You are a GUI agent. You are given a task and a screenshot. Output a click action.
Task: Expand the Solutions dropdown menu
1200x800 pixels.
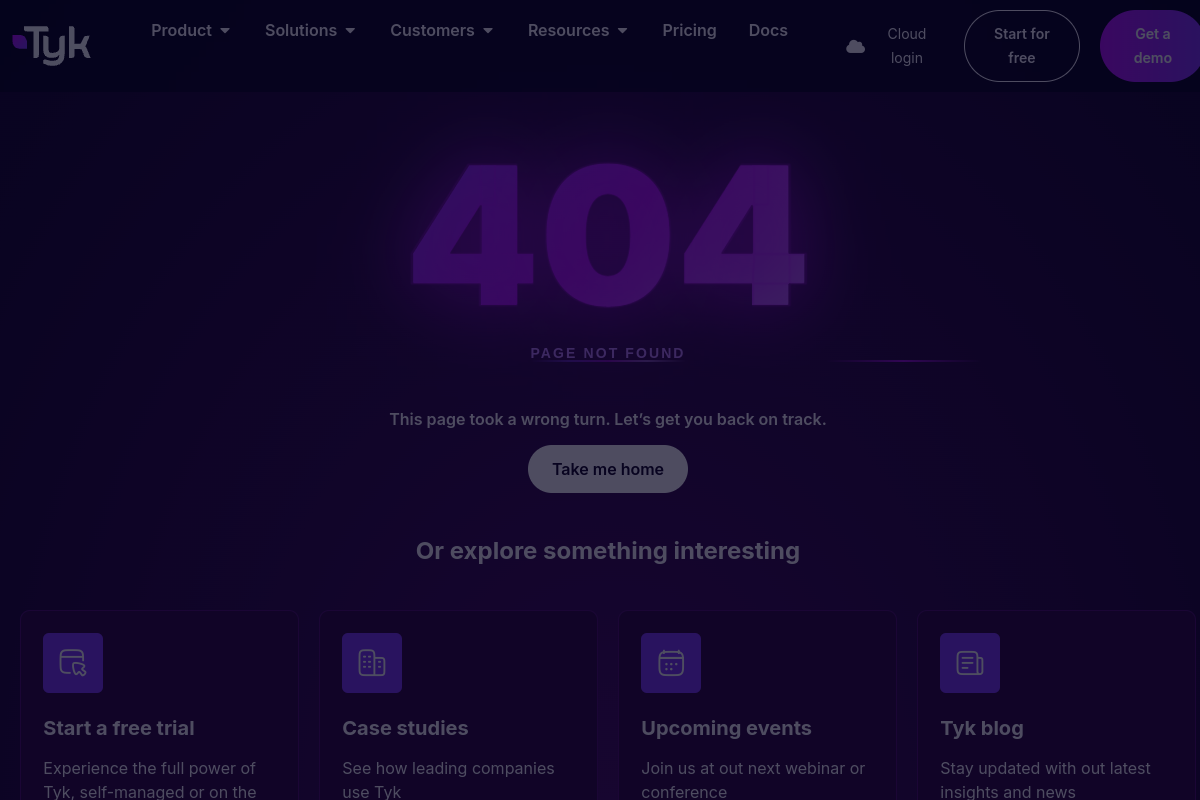(311, 30)
